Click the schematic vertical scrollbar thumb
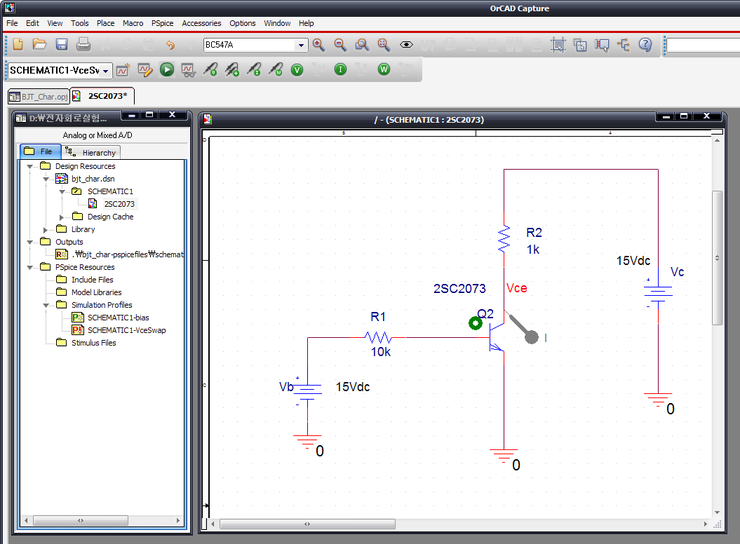 tap(717, 258)
